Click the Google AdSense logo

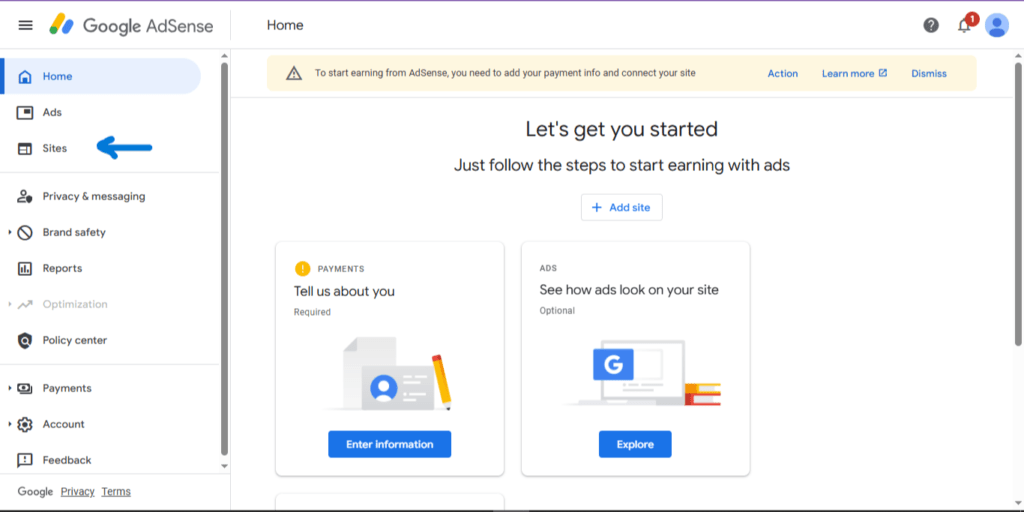(x=131, y=25)
